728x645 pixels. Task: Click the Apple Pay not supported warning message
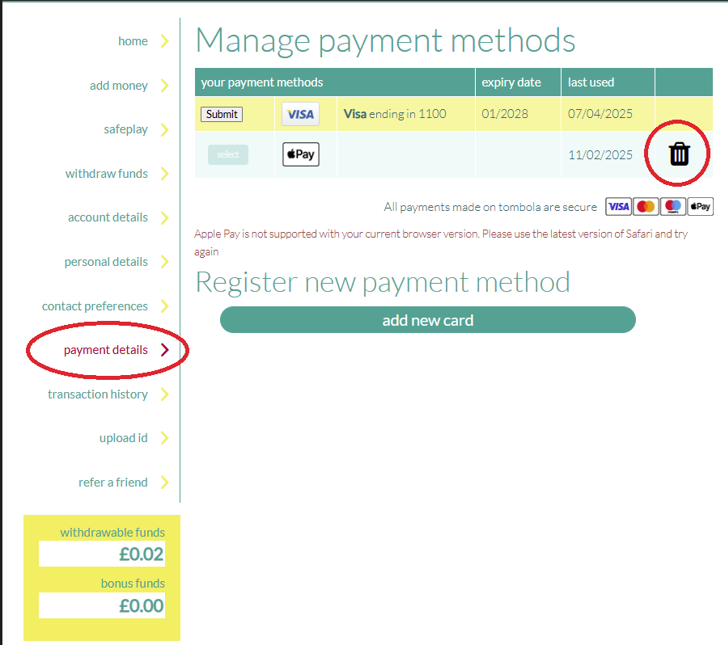coord(441,242)
